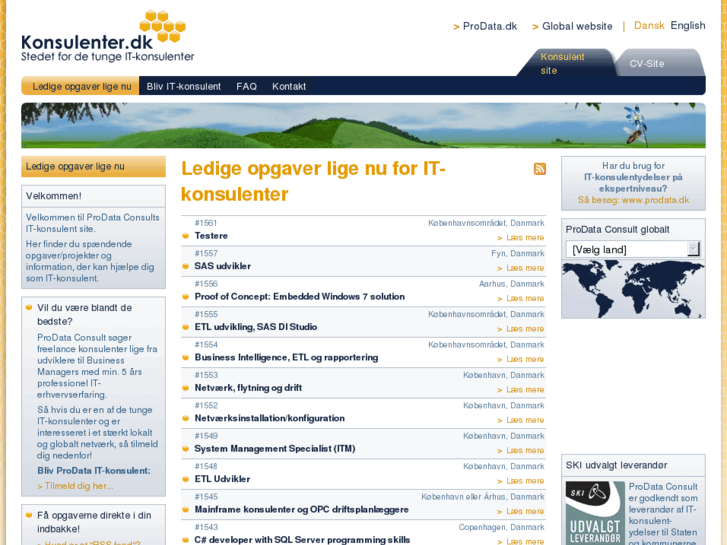
Task: Open Business Intelligence, ETL og rapportering
Action: pyautogui.click(x=287, y=358)
